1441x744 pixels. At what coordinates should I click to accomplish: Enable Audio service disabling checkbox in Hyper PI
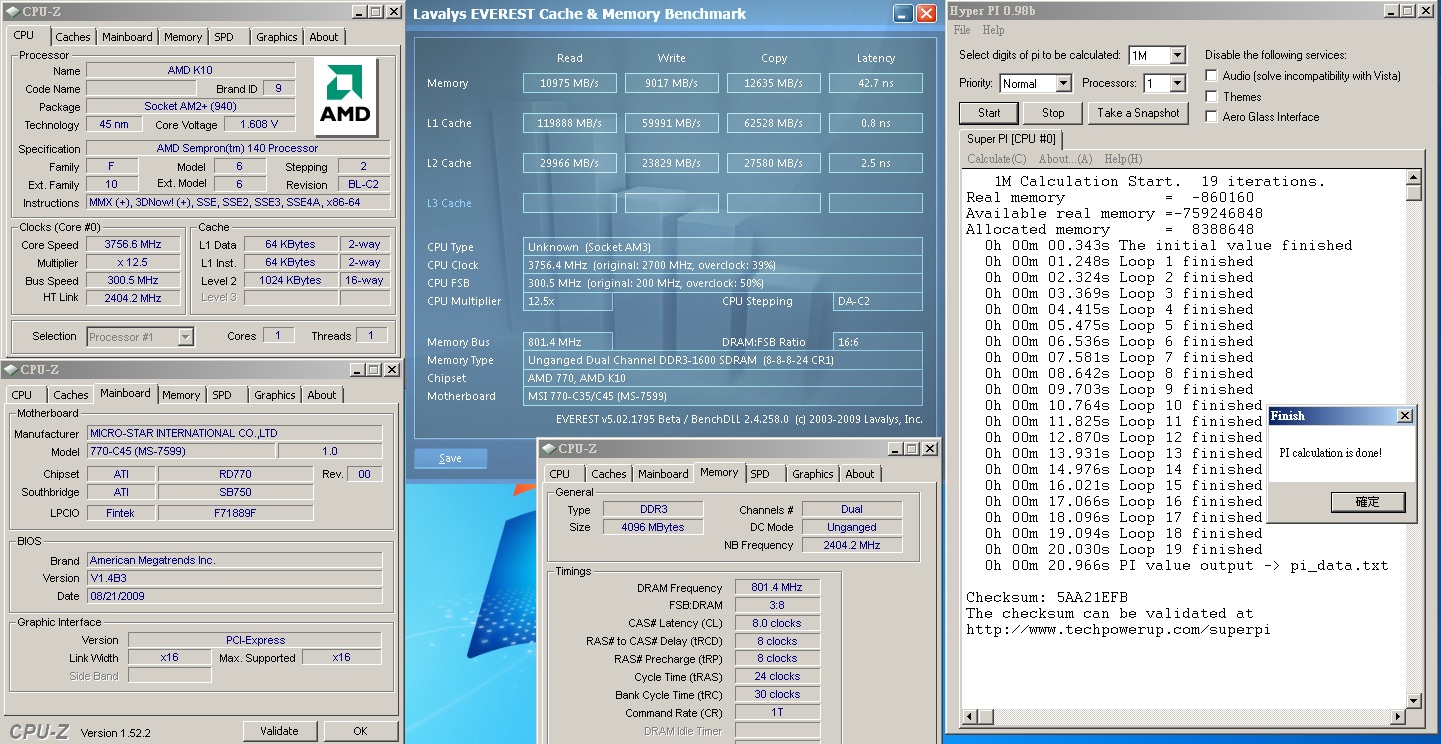(x=1212, y=76)
